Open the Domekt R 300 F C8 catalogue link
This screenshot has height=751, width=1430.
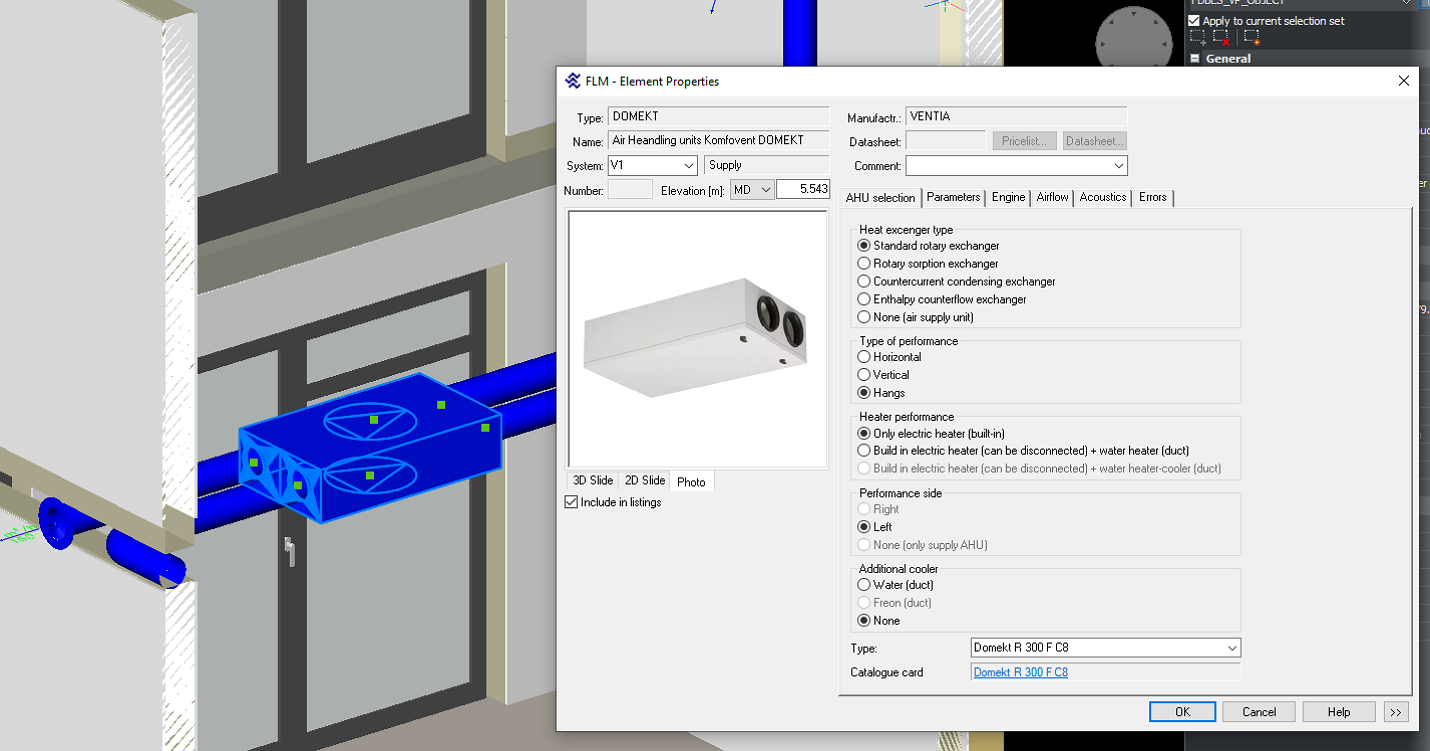coord(1020,673)
